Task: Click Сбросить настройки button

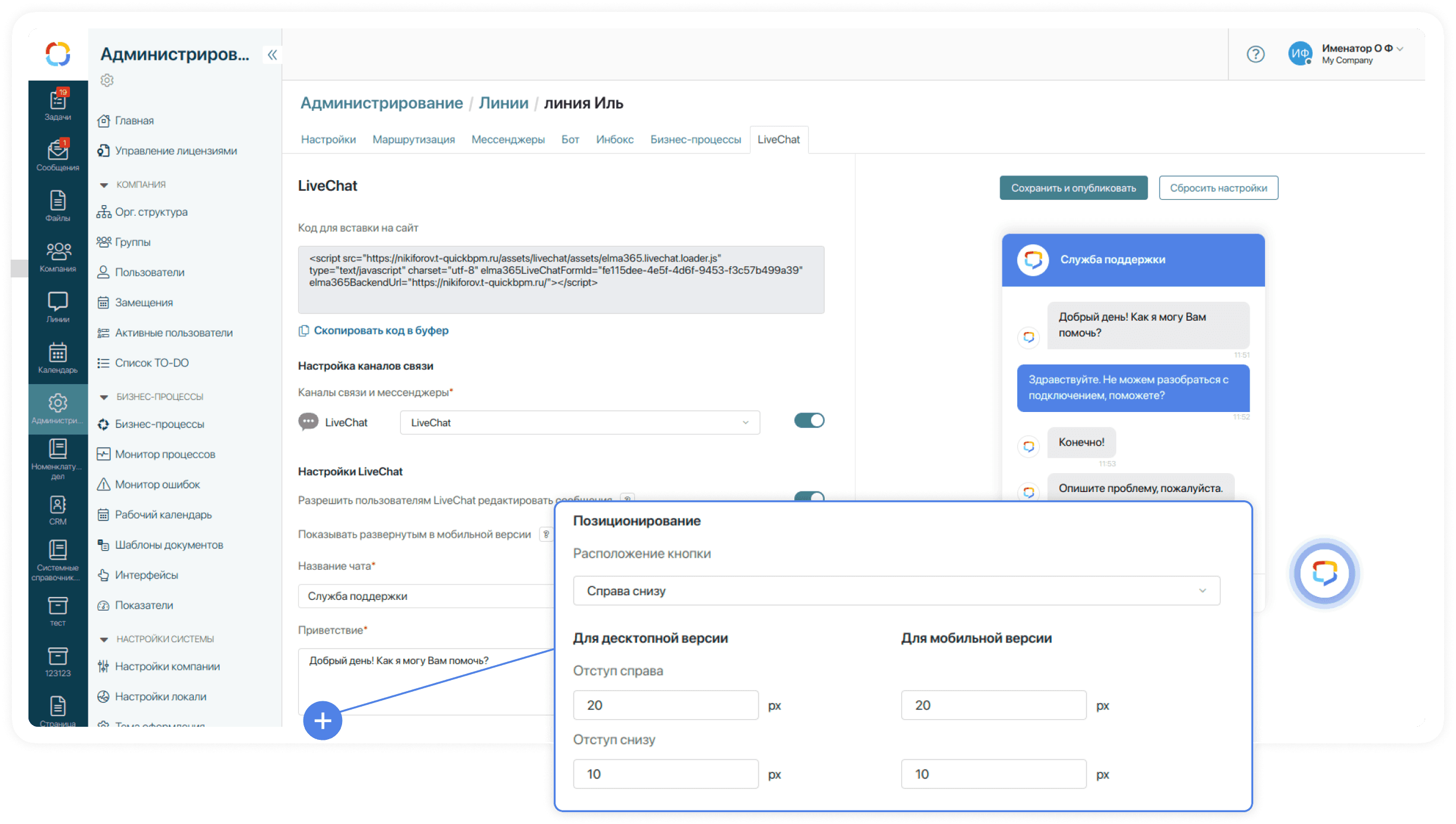Action: 1218,188
